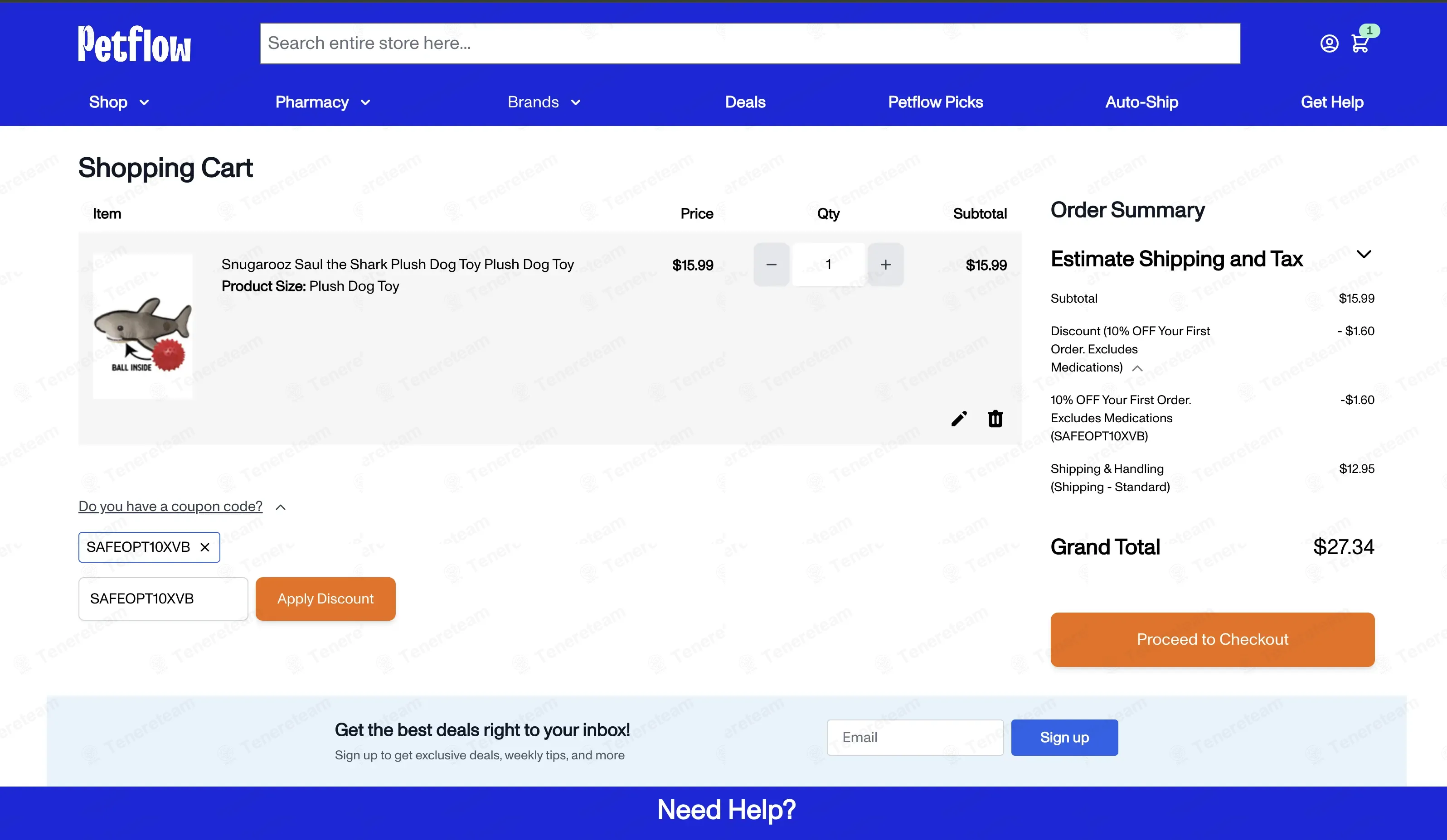Click the Grand Total amount $27.34
This screenshot has height=840, width=1447.
click(1343, 547)
